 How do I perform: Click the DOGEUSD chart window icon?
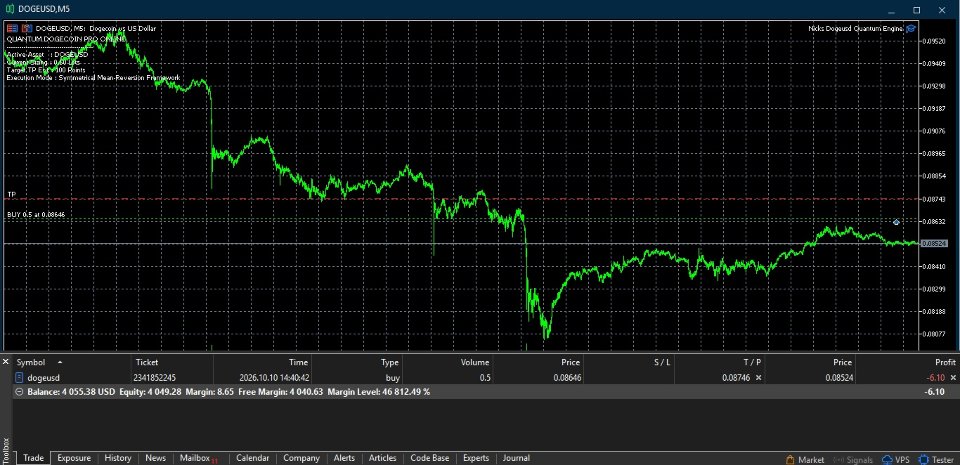9,9
